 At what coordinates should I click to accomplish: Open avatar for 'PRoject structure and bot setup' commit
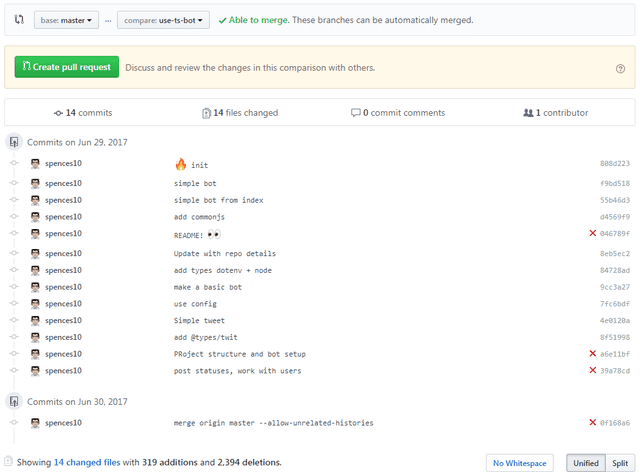click(x=36, y=354)
